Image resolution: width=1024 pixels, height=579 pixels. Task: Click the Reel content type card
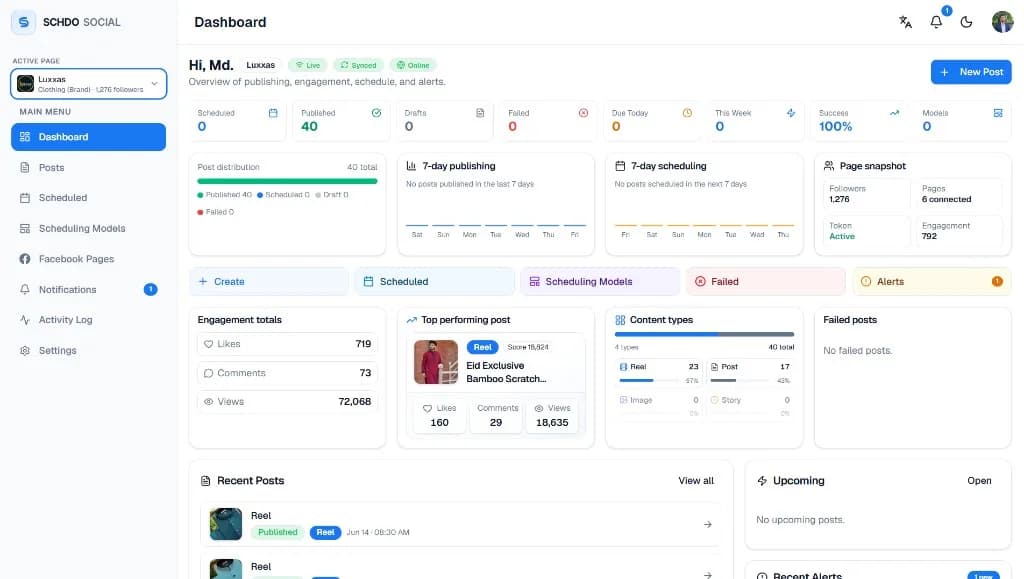pyautogui.click(x=658, y=373)
